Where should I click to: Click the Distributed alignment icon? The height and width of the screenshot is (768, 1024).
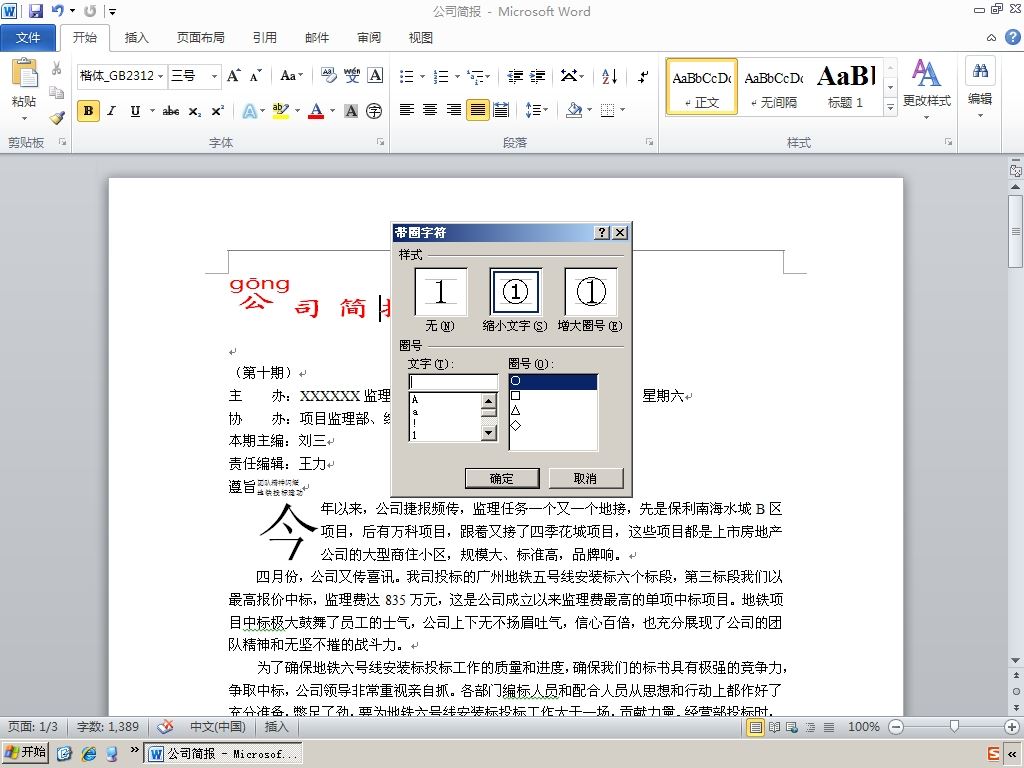pyautogui.click(x=501, y=110)
